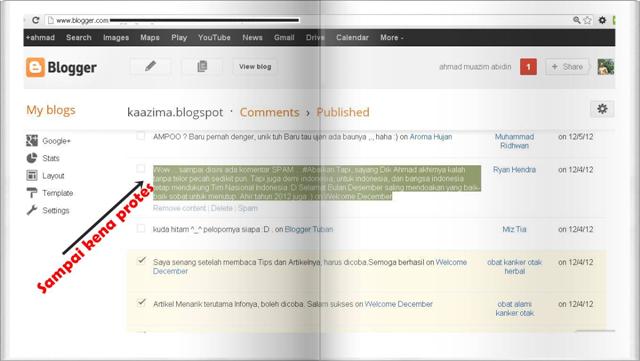Open the Blogger Tuban post link
Viewport: 640px width, 361px height.
point(309,230)
